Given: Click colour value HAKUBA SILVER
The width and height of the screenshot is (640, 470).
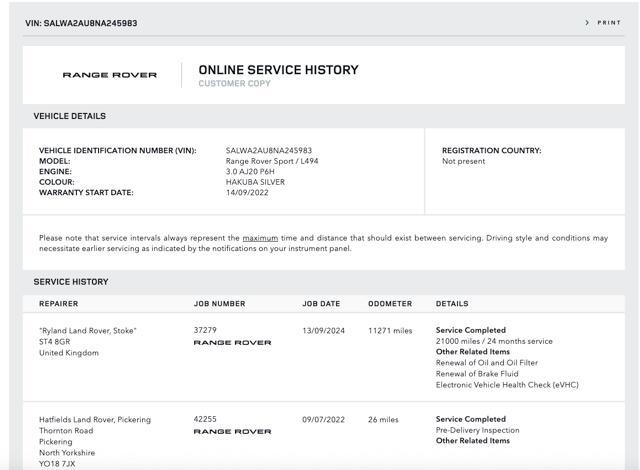Looking at the screenshot, I should click(255, 182).
